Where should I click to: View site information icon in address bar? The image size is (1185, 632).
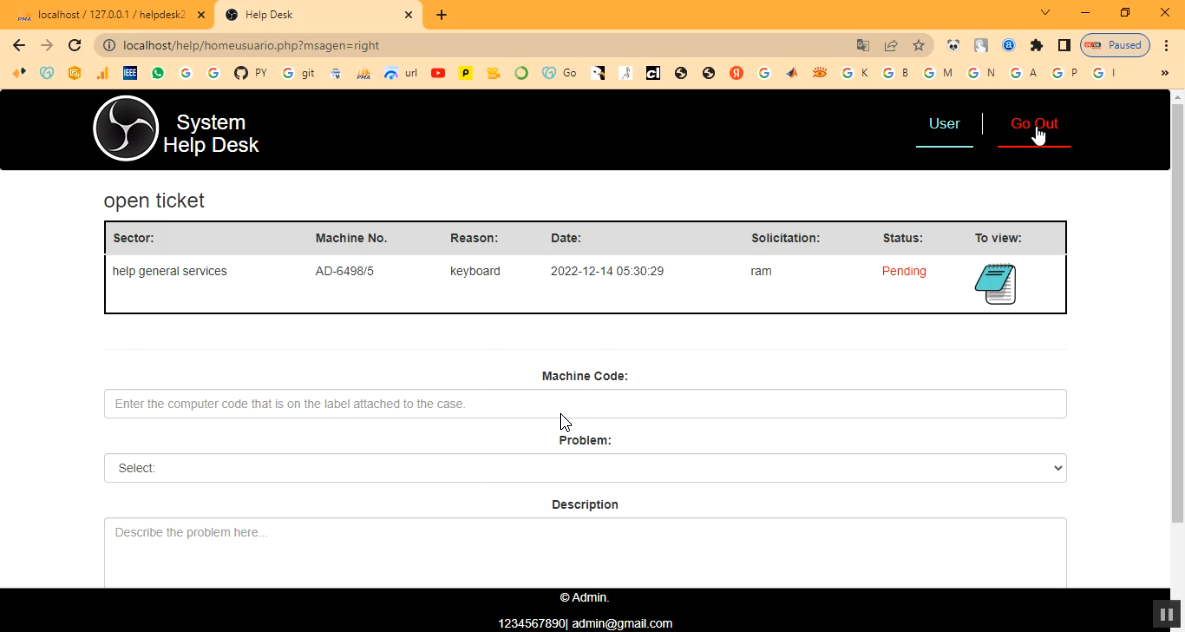point(109,45)
